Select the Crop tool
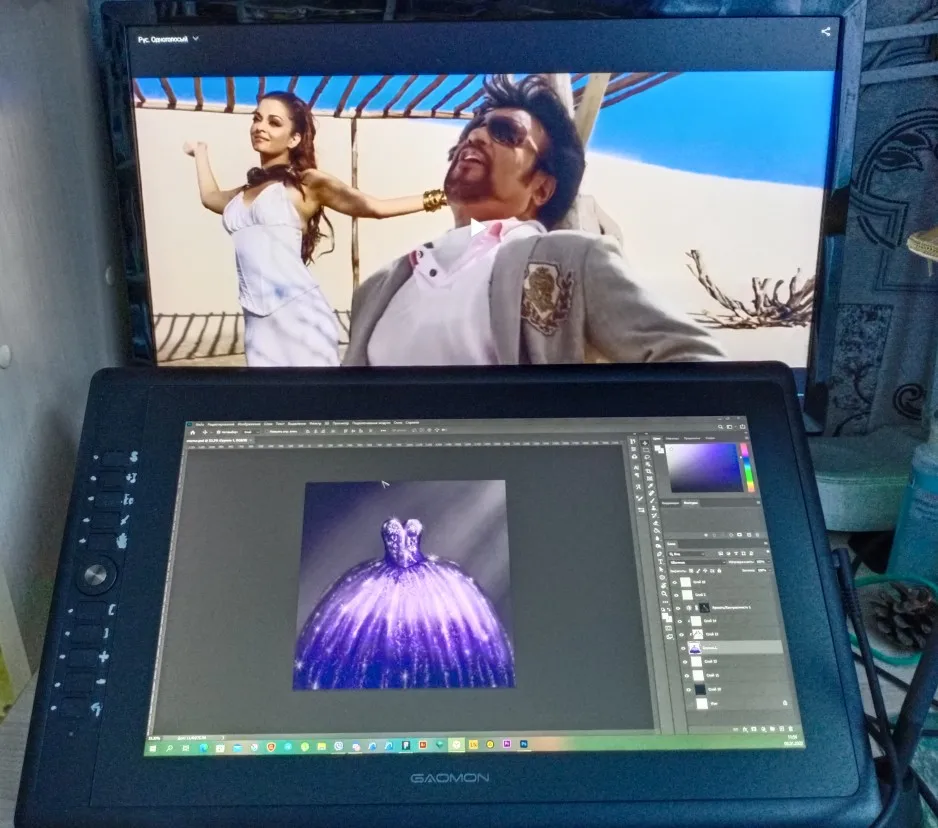Viewport: 938px width, 828px height. (648, 471)
